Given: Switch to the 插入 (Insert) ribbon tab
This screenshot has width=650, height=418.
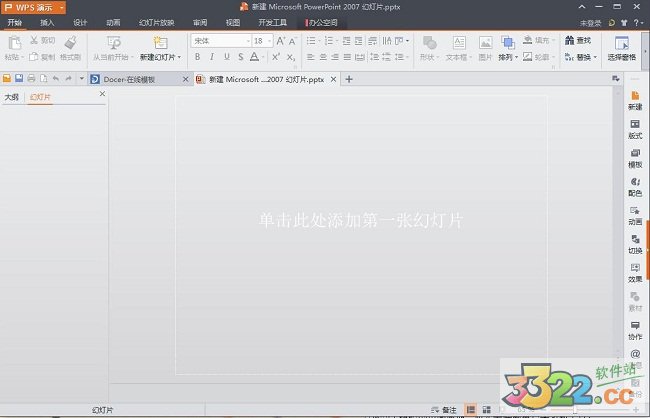Looking at the screenshot, I should pos(47,21).
